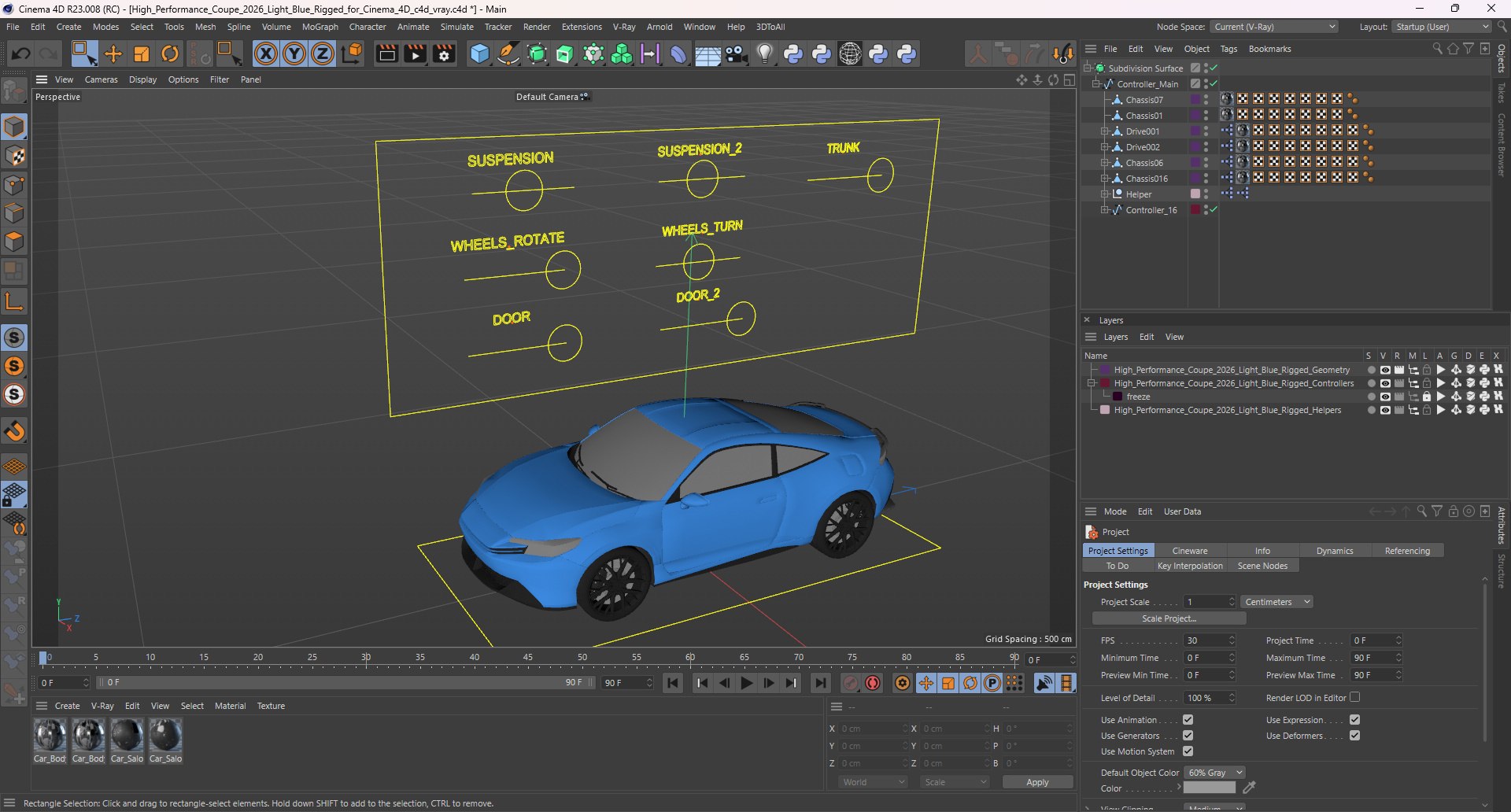
Task: Open Search icon in Object Manager
Action: pyautogui.click(x=1437, y=49)
